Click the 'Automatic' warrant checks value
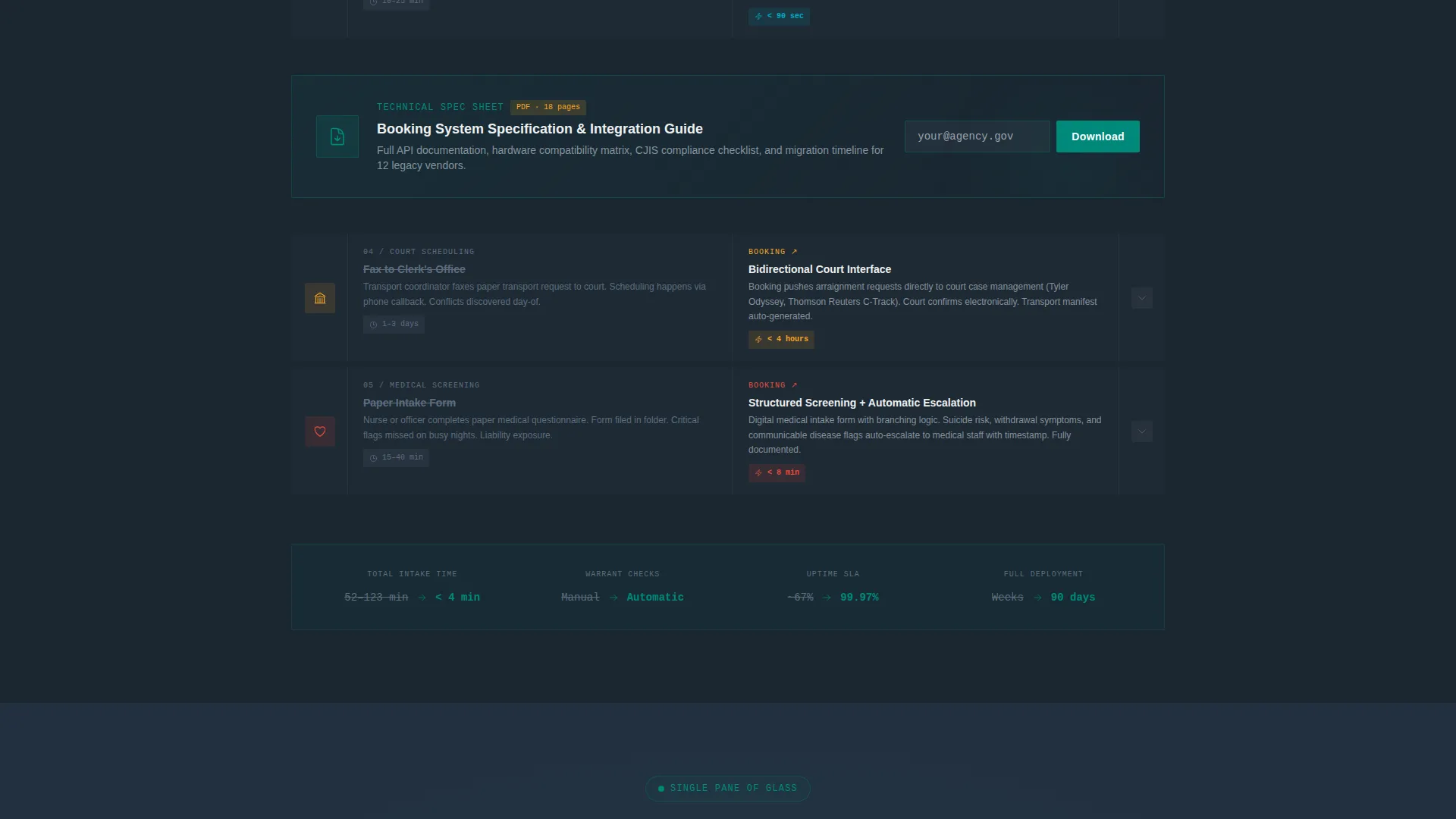Image resolution: width=1456 pixels, height=819 pixels. [x=655, y=598]
